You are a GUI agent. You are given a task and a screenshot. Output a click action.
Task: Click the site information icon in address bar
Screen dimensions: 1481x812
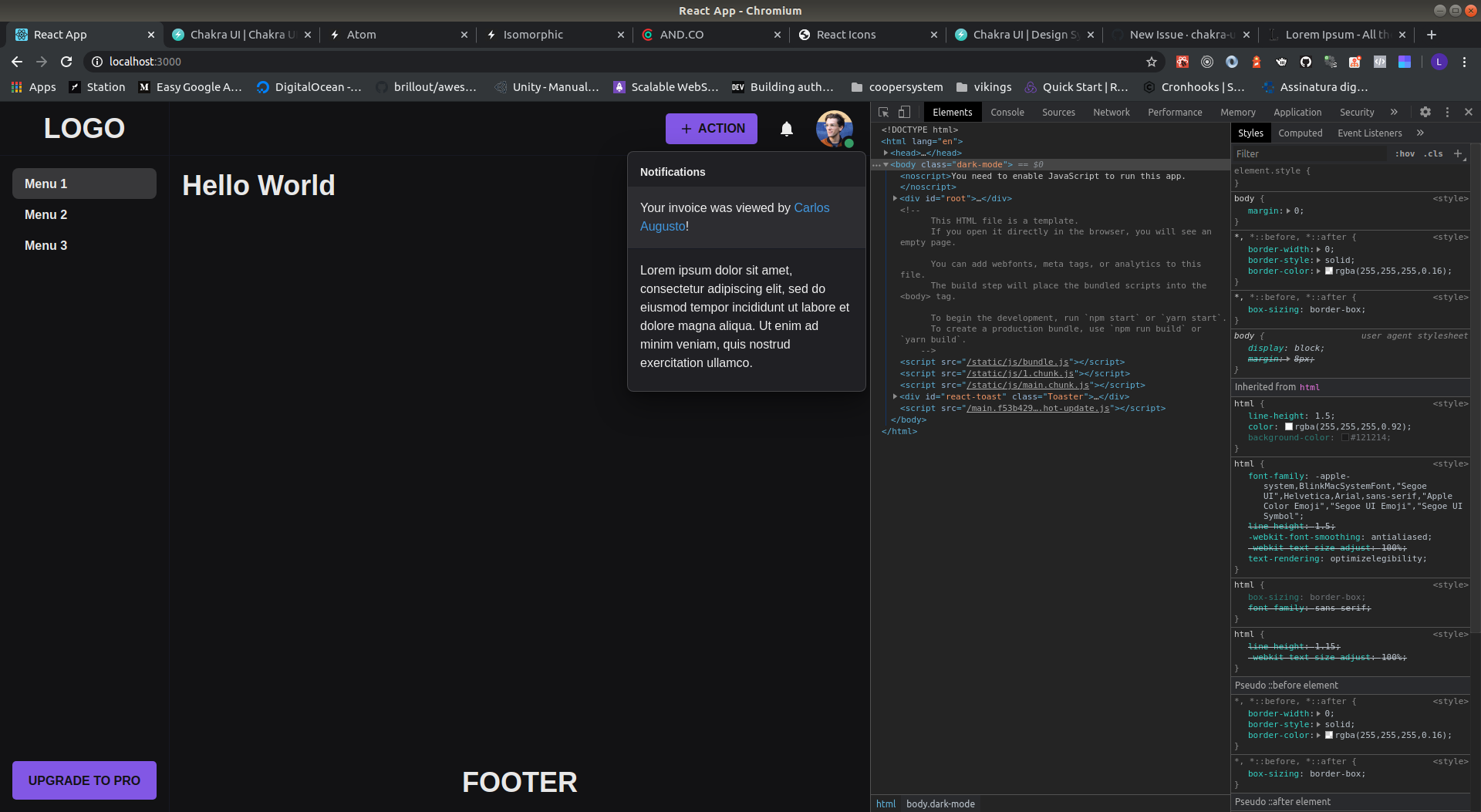point(97,62)
